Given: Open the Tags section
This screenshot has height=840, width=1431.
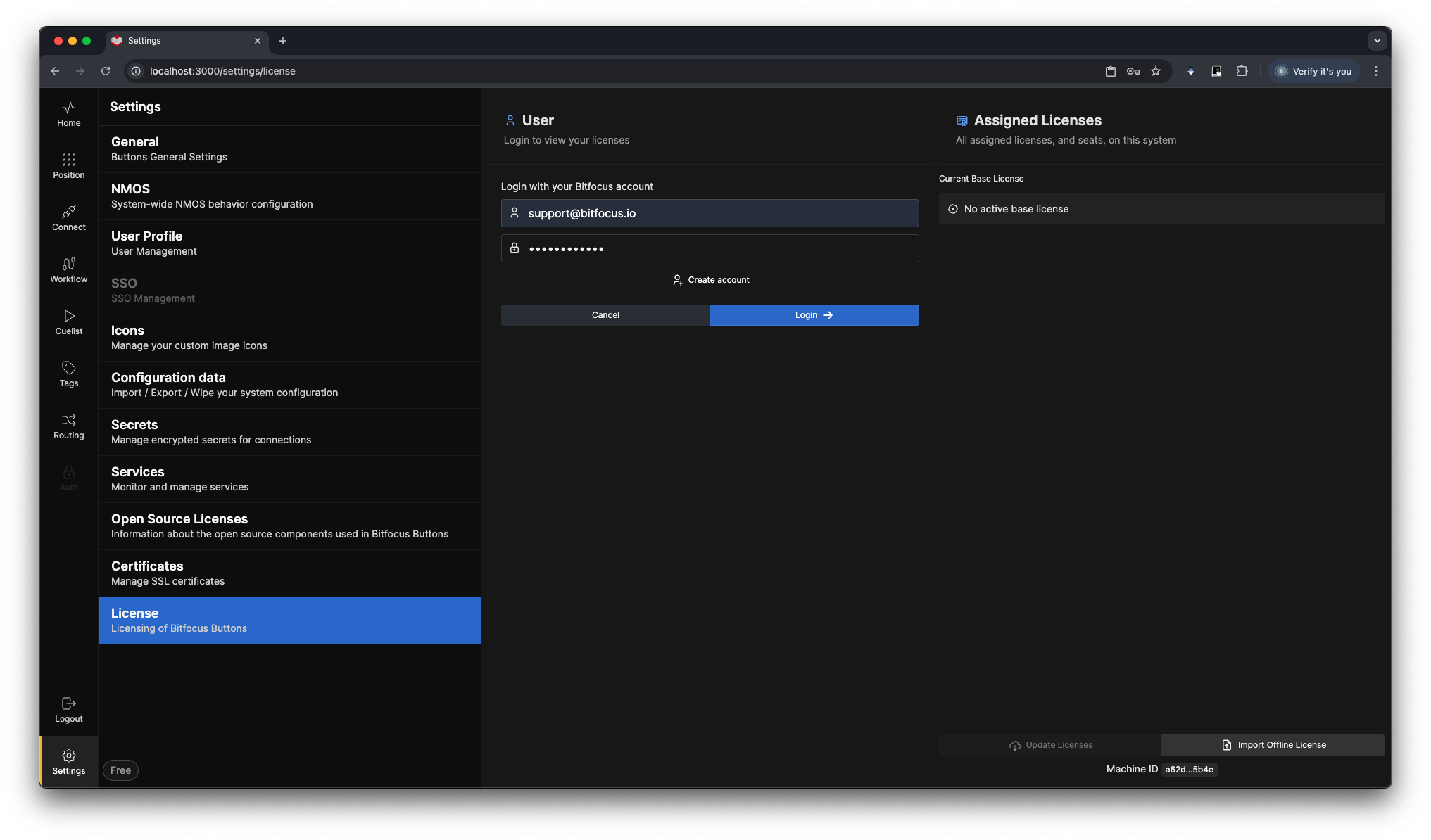Looking at the screenshot, I should tap(68, 374).
